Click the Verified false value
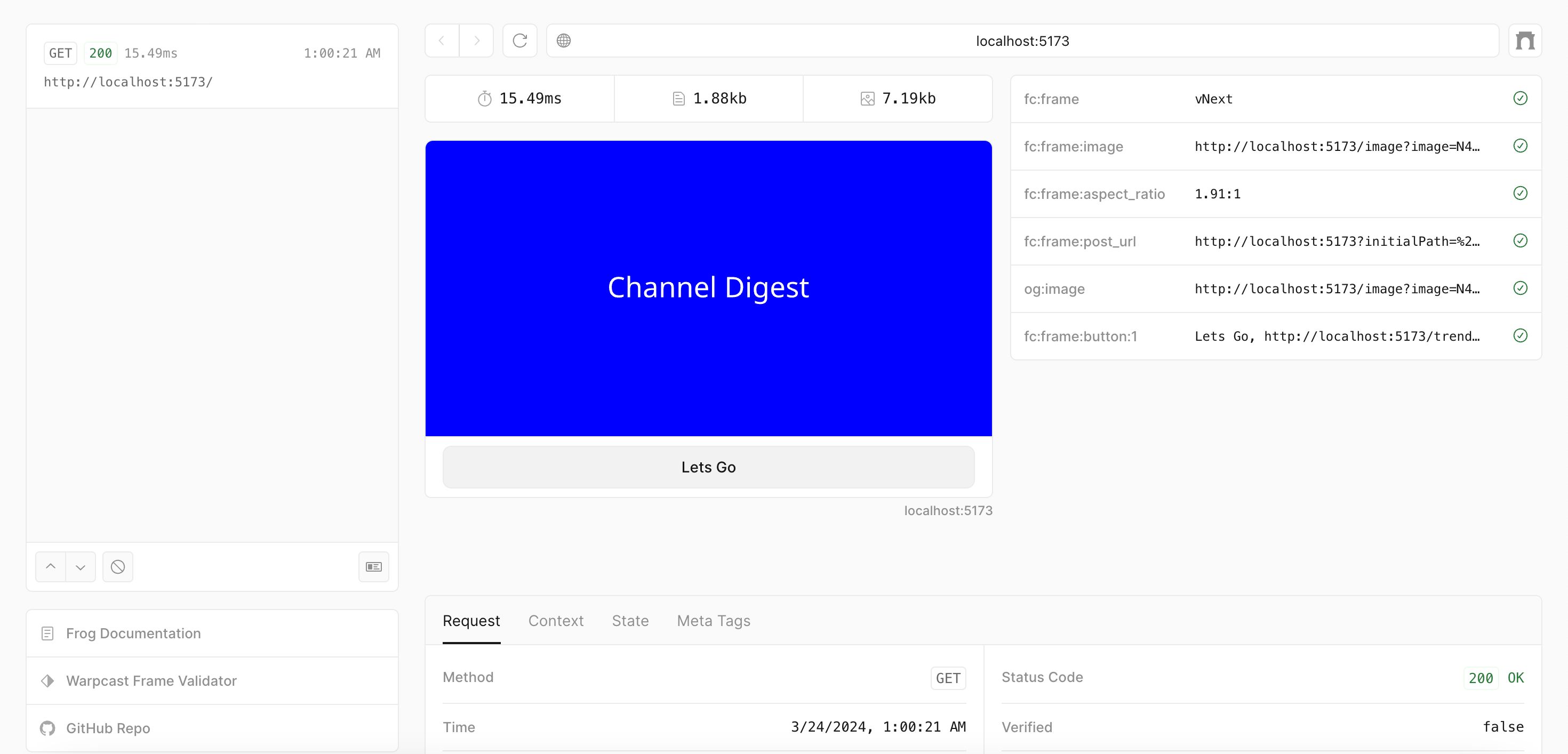Viewport: 1568px width, 754px height. [1503, 727]
